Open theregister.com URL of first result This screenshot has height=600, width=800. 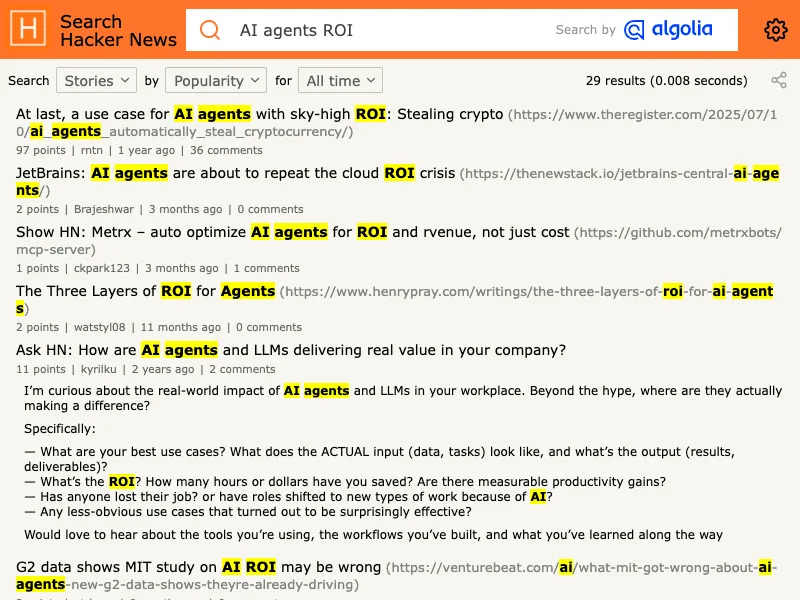tap(396, 122)
